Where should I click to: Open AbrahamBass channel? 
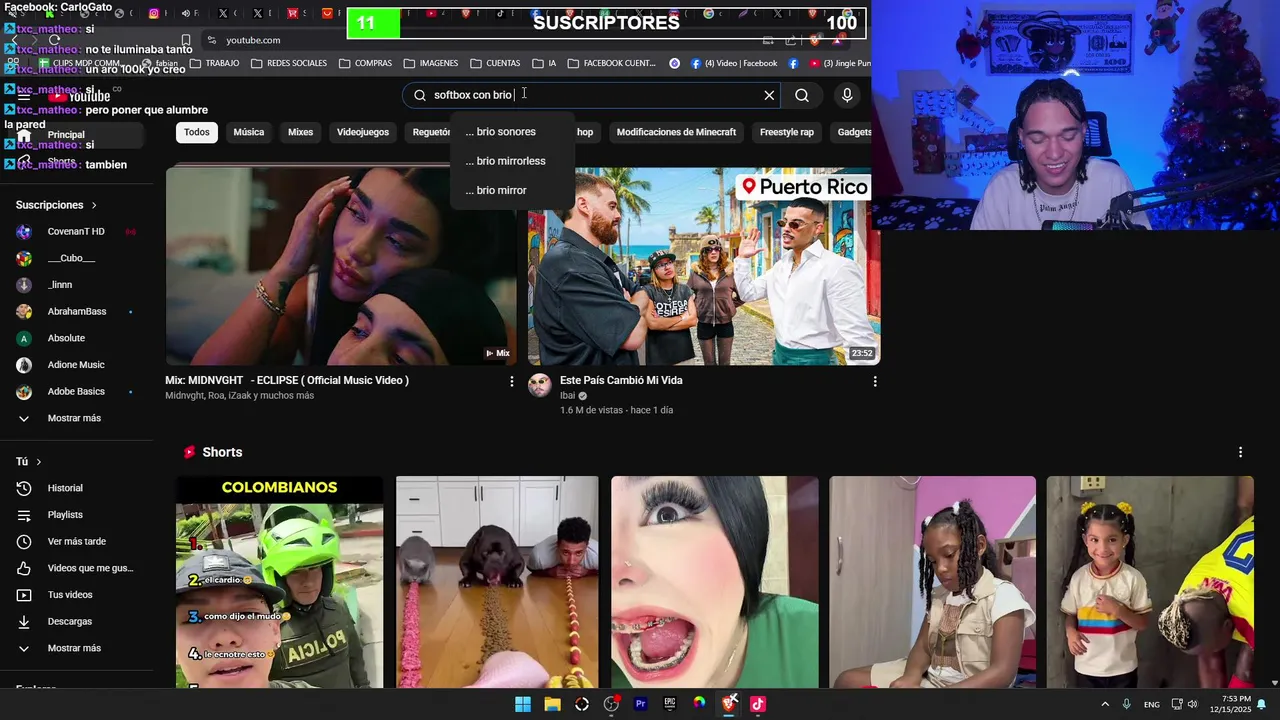[77, 312]
